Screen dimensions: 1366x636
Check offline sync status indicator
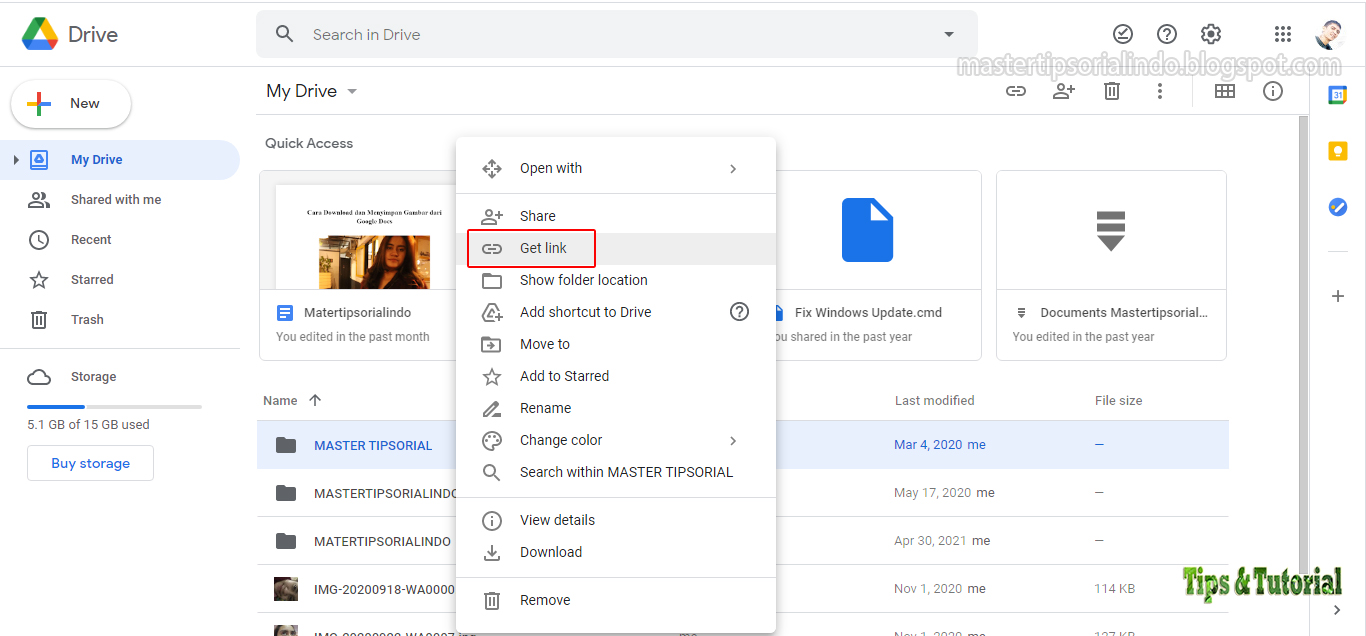1122,33
